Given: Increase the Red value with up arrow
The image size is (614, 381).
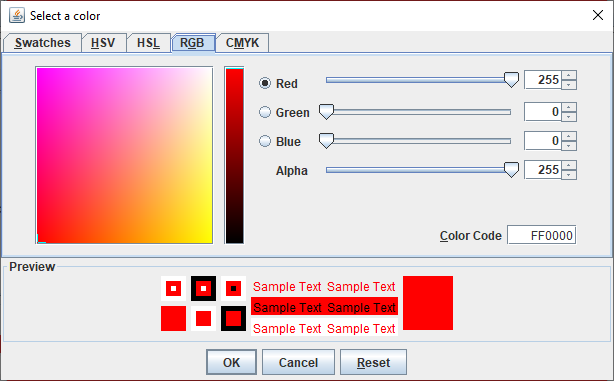Looking at the screenshot, I should [569, 75].
